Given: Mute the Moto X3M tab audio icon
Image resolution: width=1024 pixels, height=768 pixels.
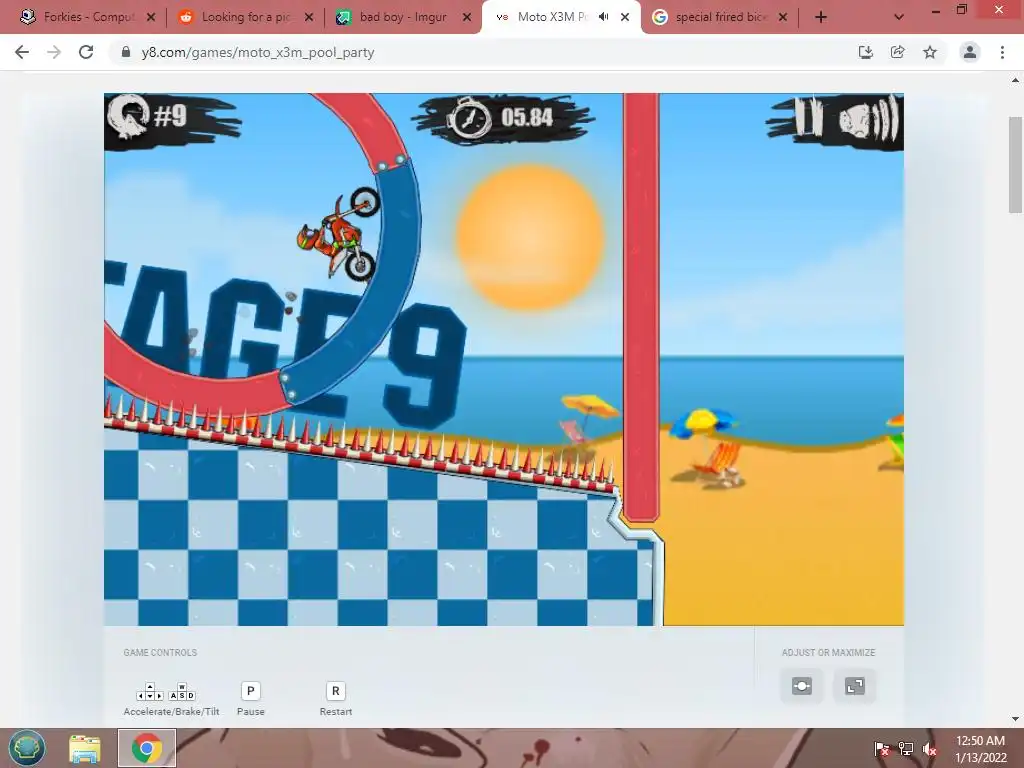Looking at the screenshot, I should 603,17.
